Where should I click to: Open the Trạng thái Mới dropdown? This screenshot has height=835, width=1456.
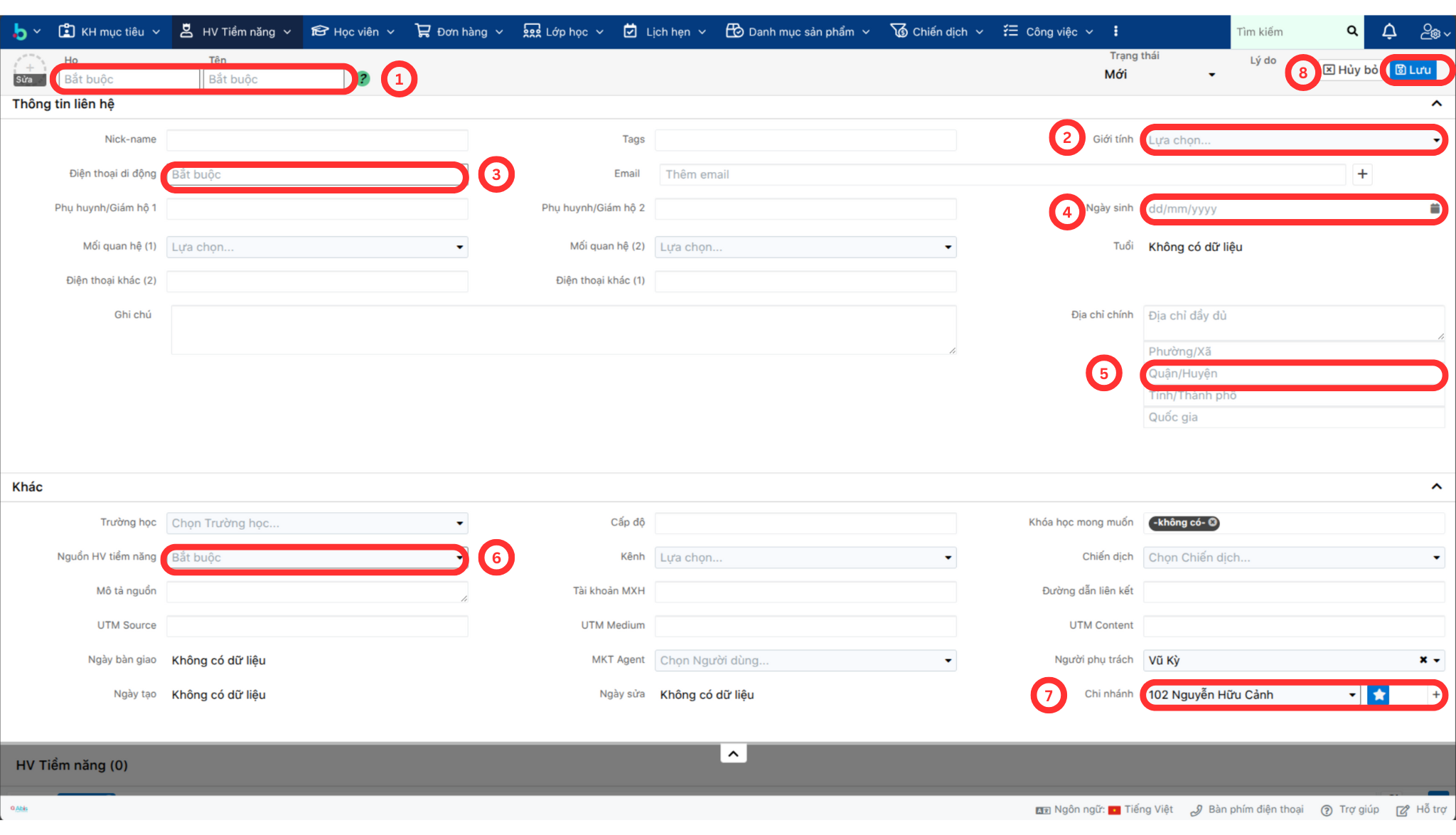pos(1159,75)
